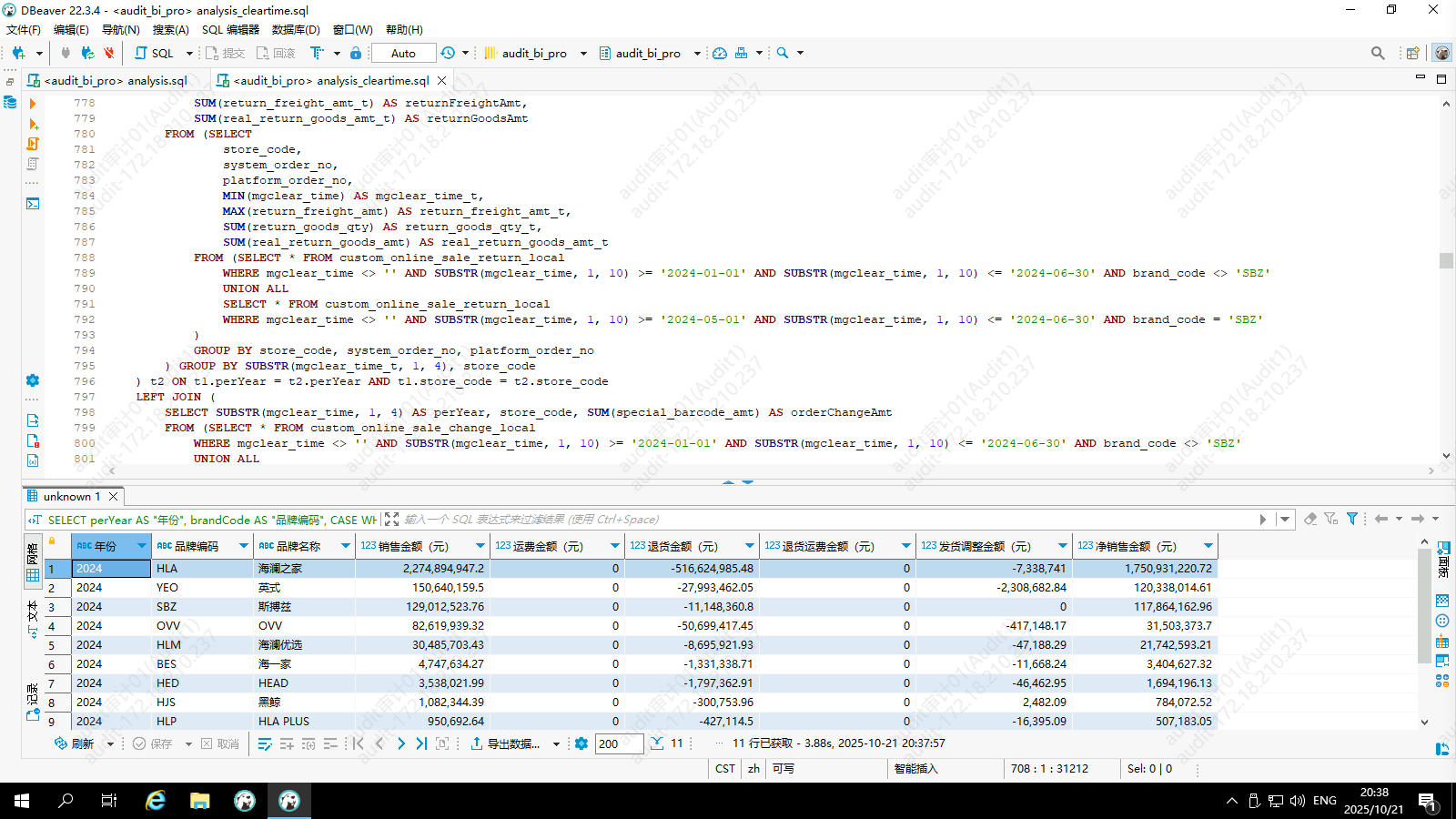Viewport: 1456px width, 819px height.
Task: Click the fetch size field showing 200
Action: [618, 743]
